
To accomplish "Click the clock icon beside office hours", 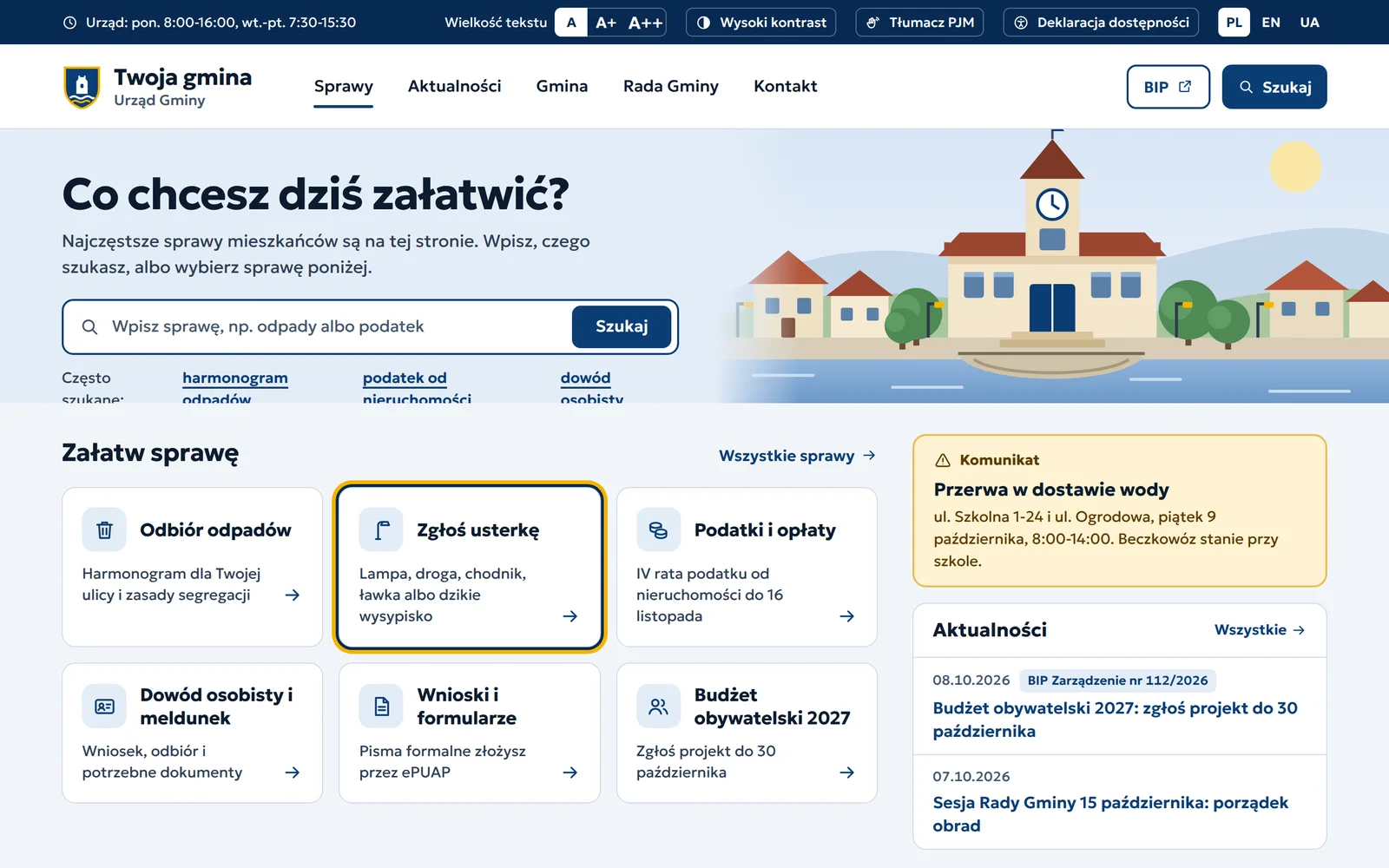I will tap(70, 23).
